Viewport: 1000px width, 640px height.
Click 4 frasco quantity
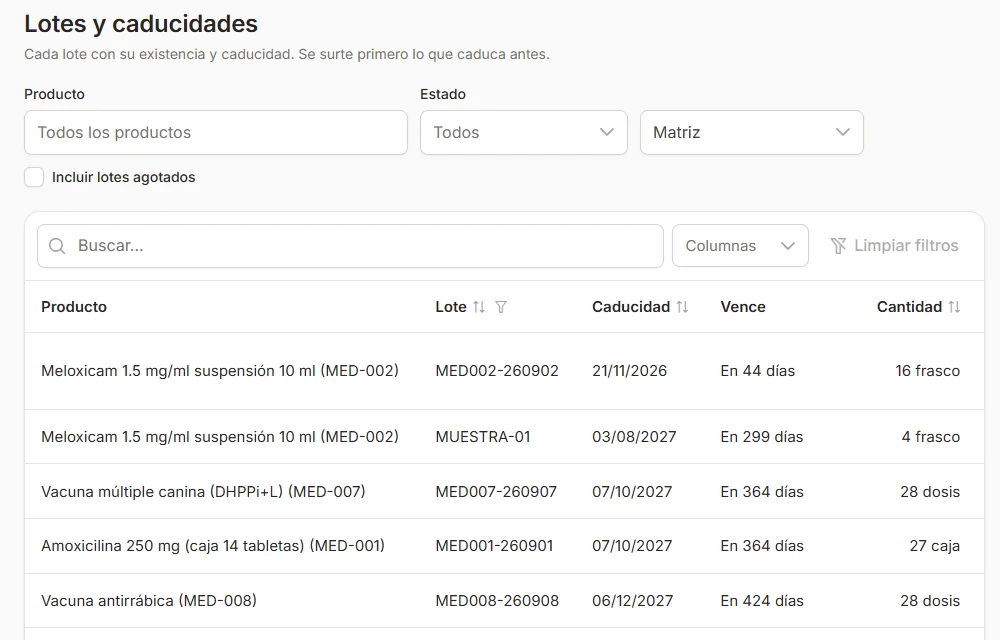click(x=931, y=437)
